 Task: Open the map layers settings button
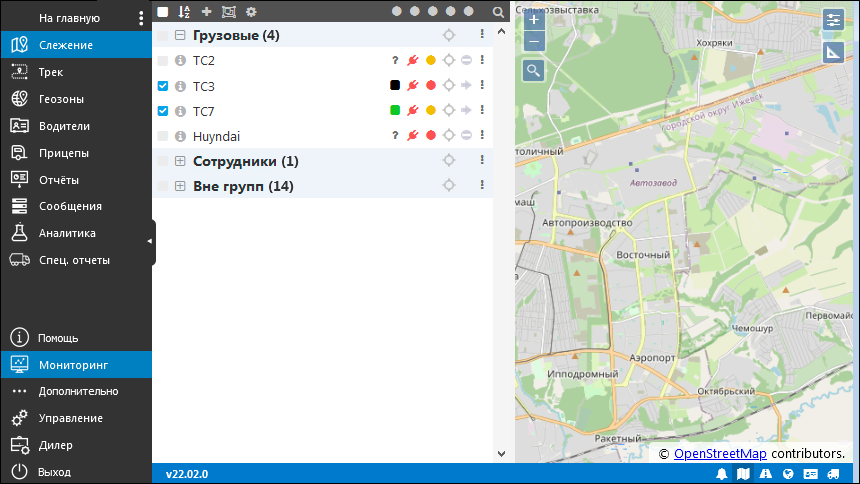click(x=833, y=20)
